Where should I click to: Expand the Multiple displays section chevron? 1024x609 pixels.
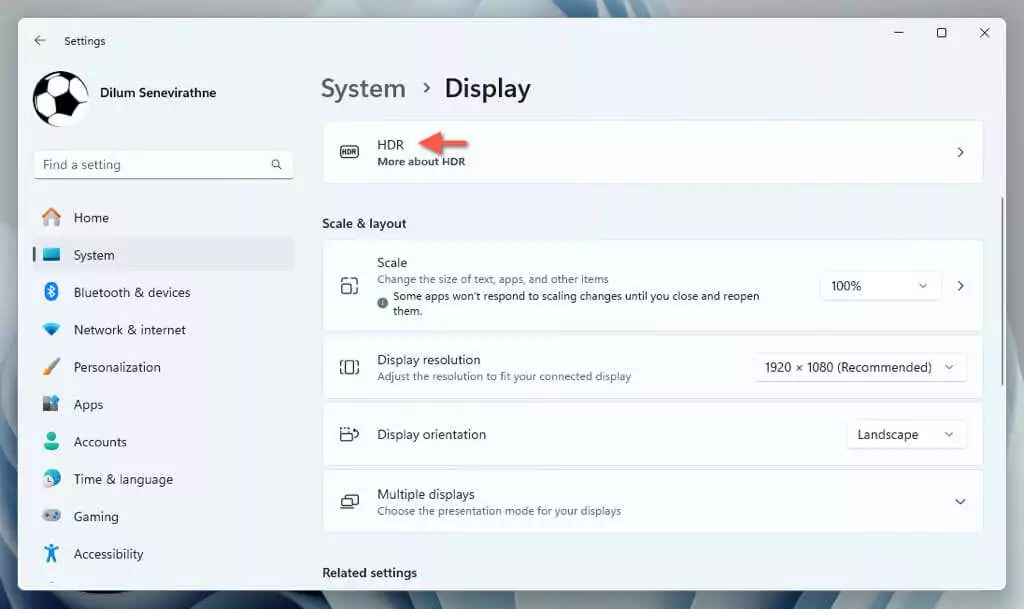pos(960,501)
